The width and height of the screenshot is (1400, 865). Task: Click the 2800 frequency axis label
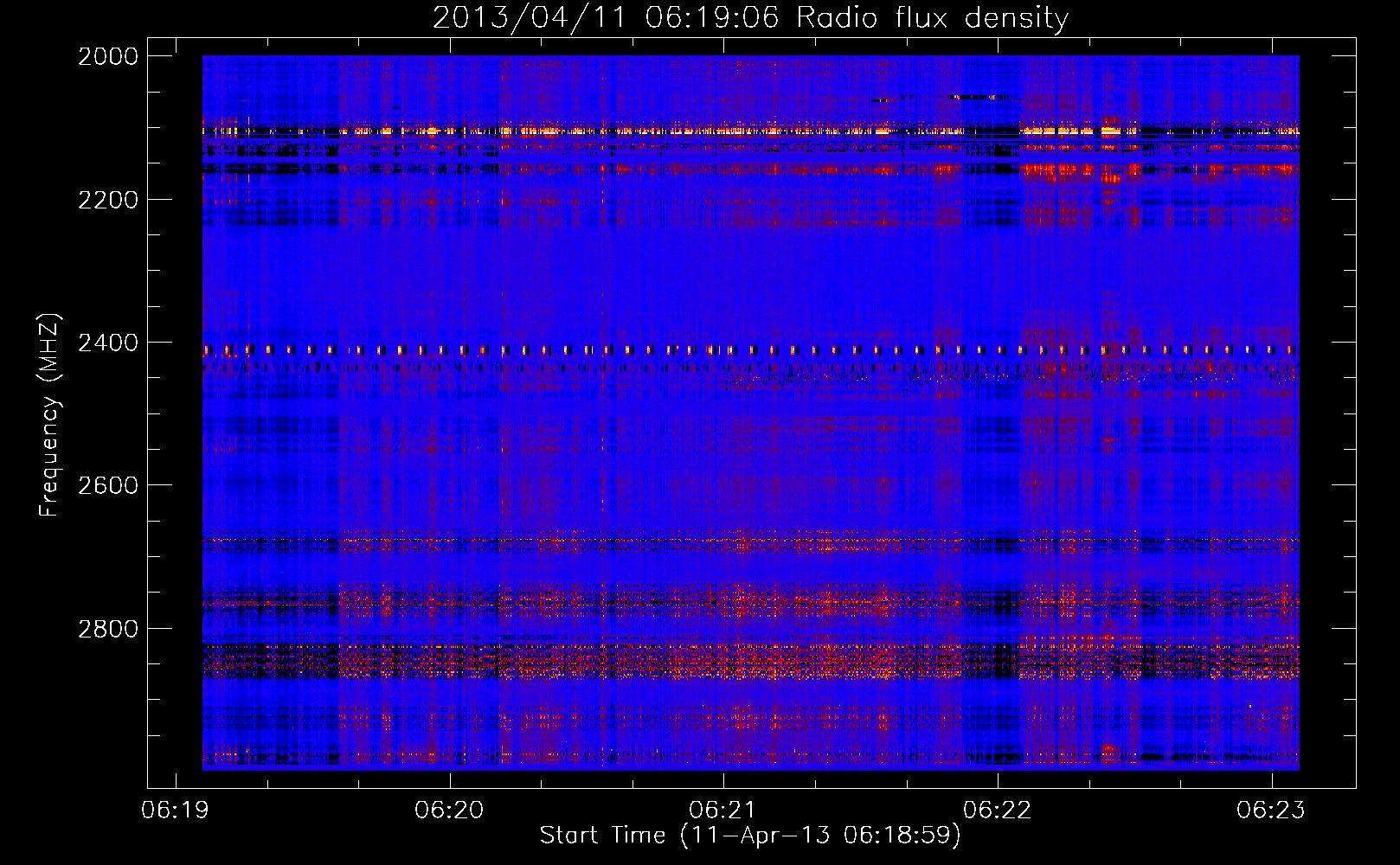point(108,628)
